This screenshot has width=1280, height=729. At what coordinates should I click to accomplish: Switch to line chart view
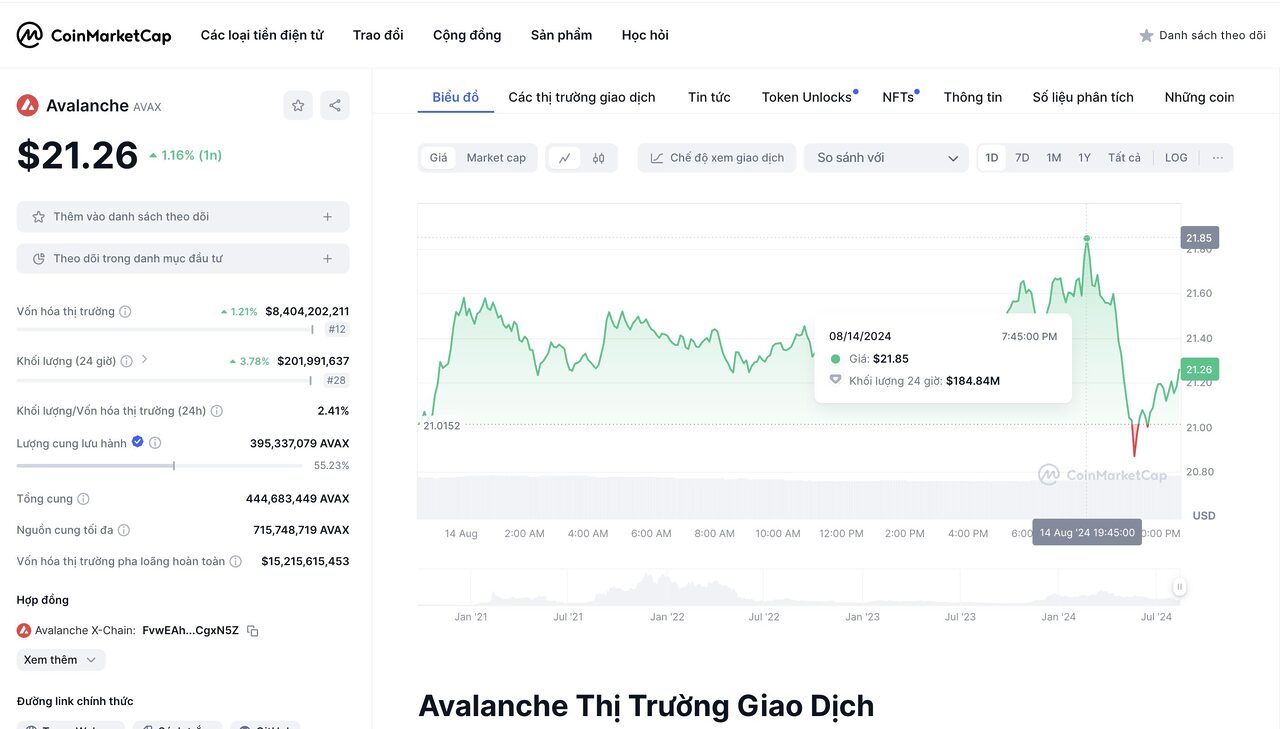(565, 158)
